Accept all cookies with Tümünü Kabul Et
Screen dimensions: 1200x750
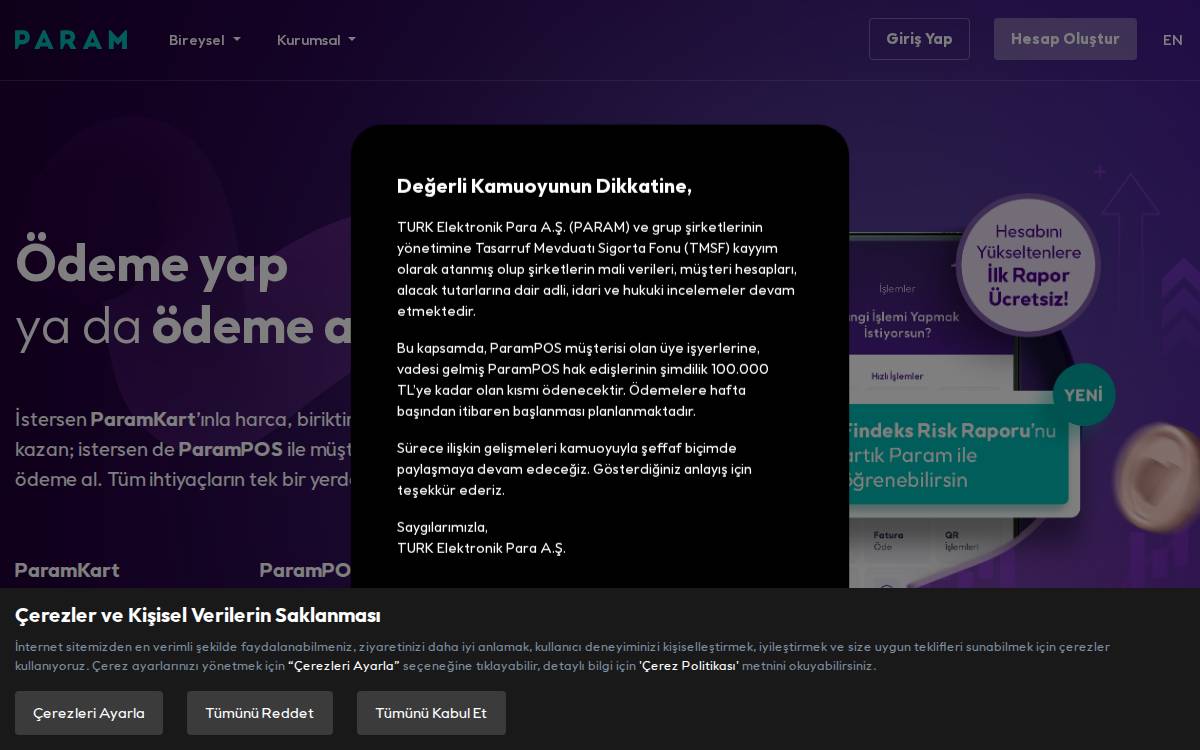[x=431, y=713]
